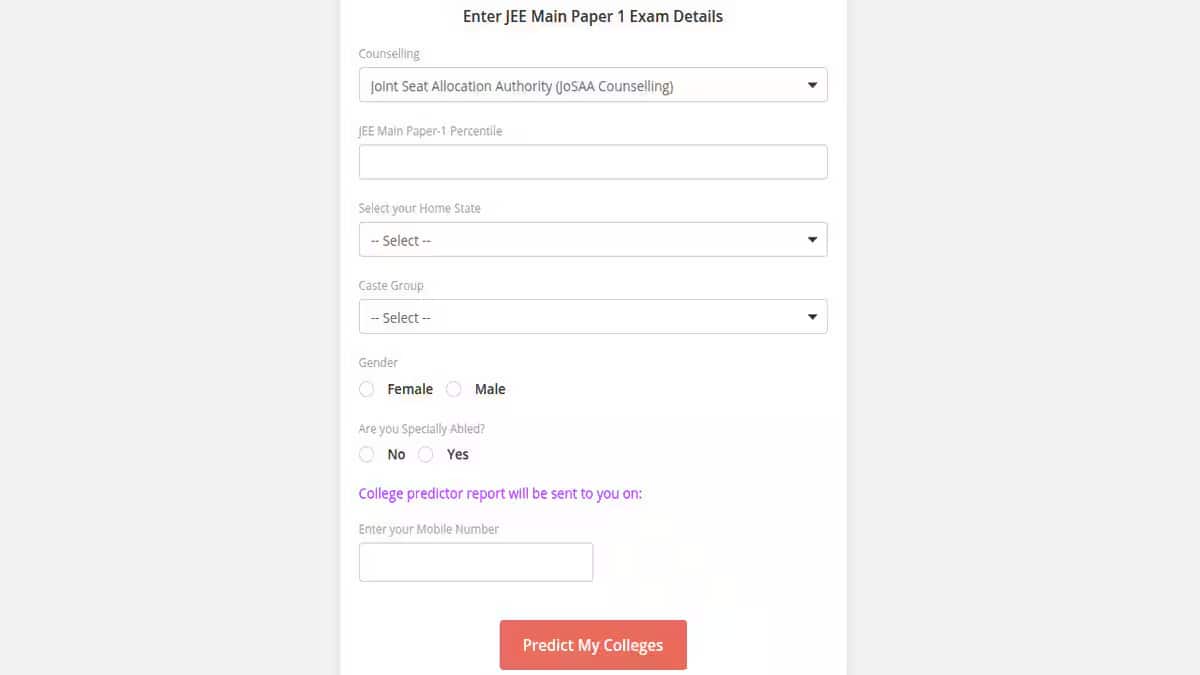Click the JEE Main Paper-1 Percentile field
The height and width of the screenshot is (675, 1200).
coord(592,162)
